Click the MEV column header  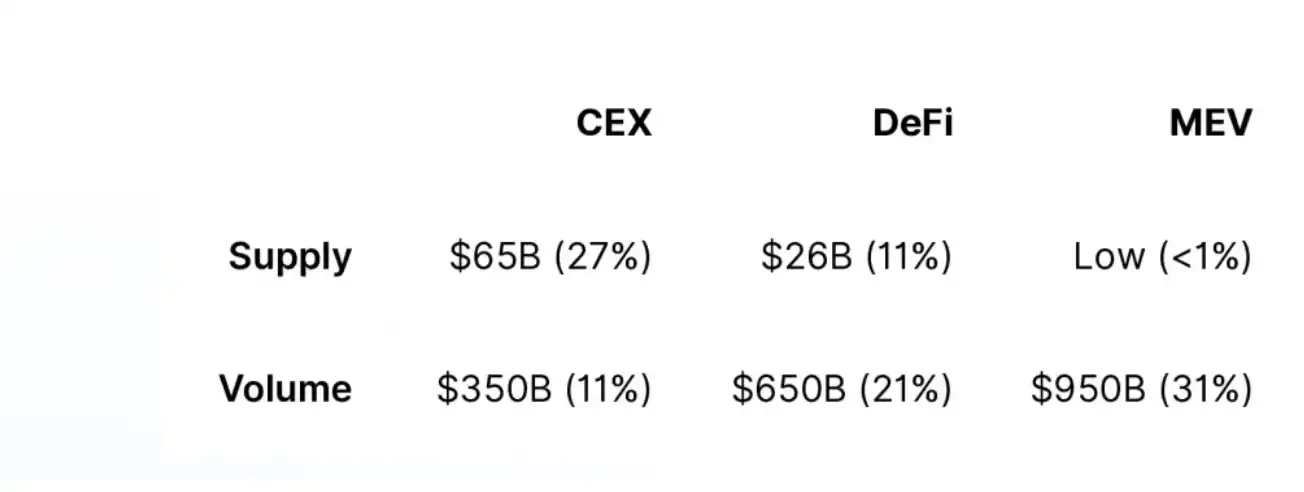pyautogui.click(x=1210, y=123)
